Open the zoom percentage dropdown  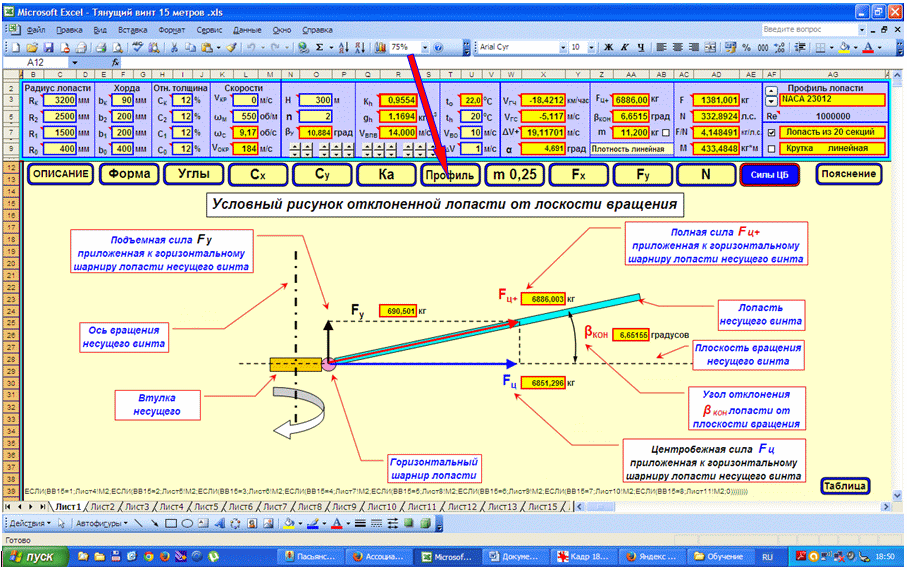(x=425, y=47)
